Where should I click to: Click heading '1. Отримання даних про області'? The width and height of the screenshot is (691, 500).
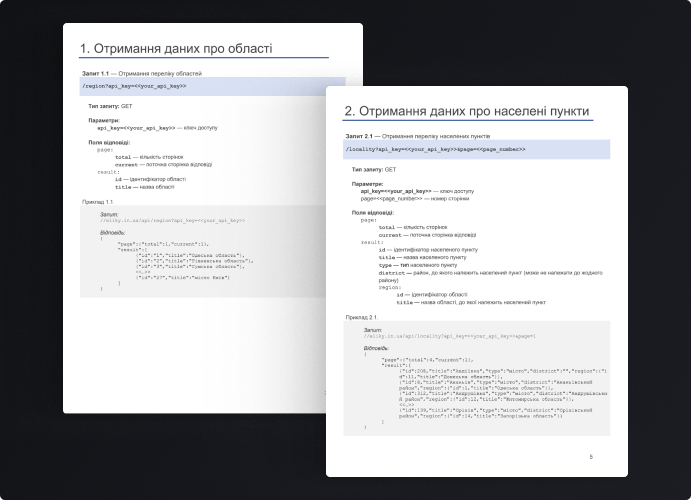point(176,49)
